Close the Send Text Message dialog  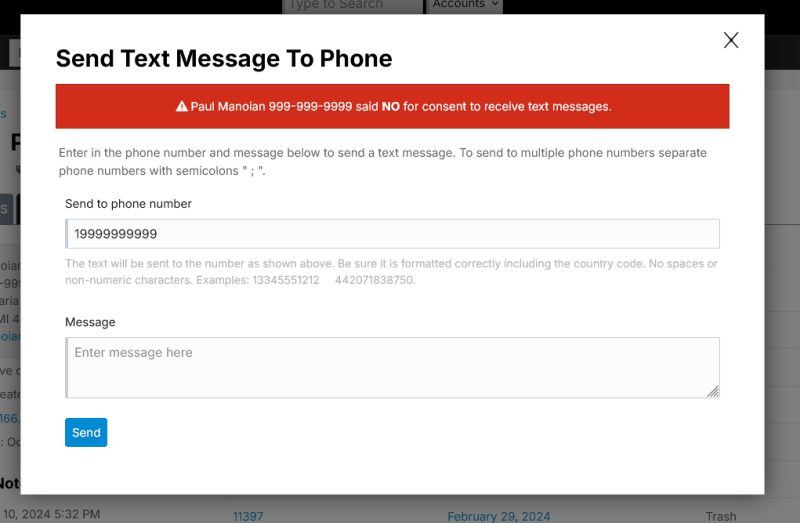click(x=731, y=40)
